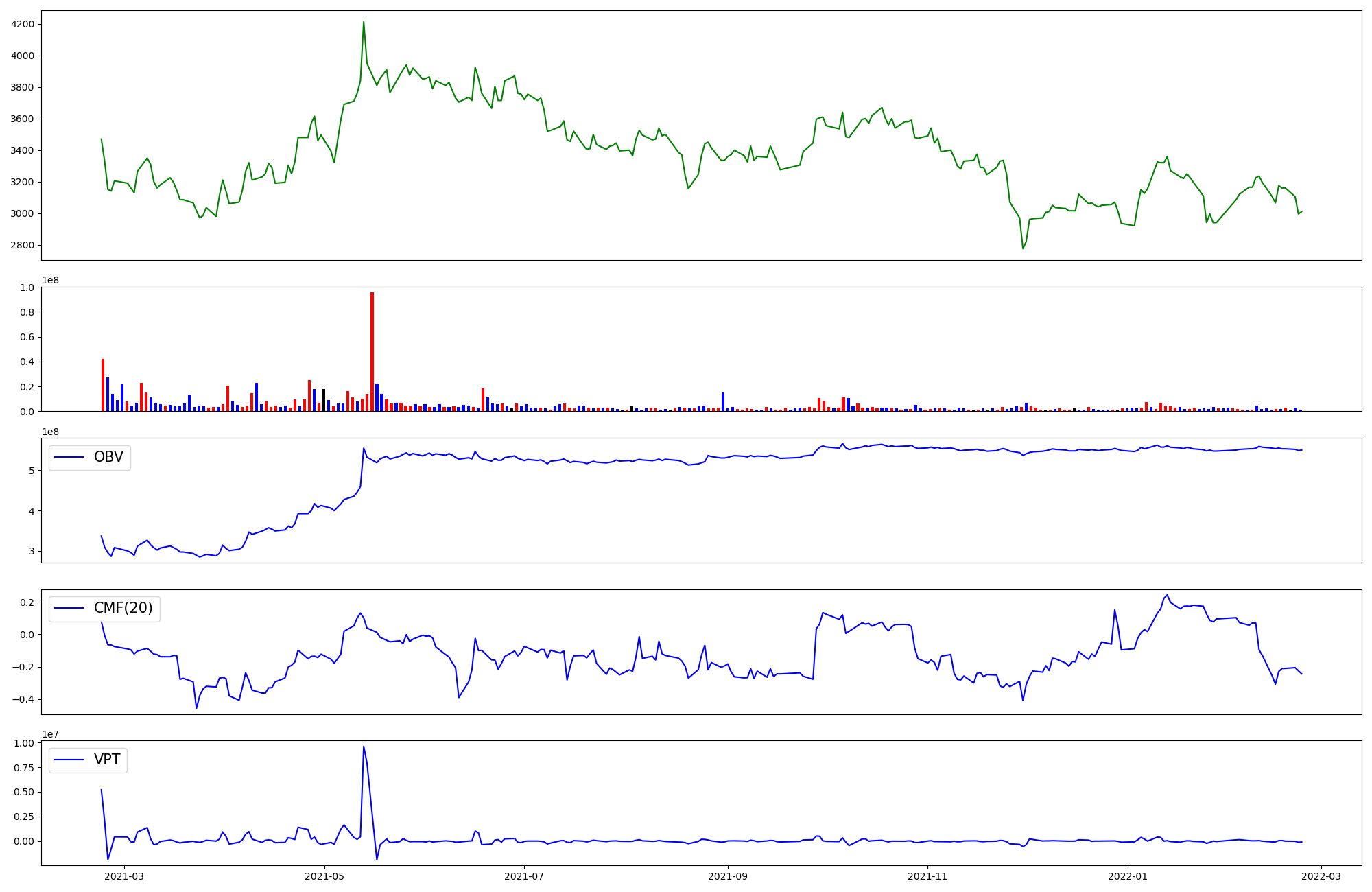Screen dimensions: 1372x892
Task: Click the 2022-01 date tick label
Action: (1127, 876)
